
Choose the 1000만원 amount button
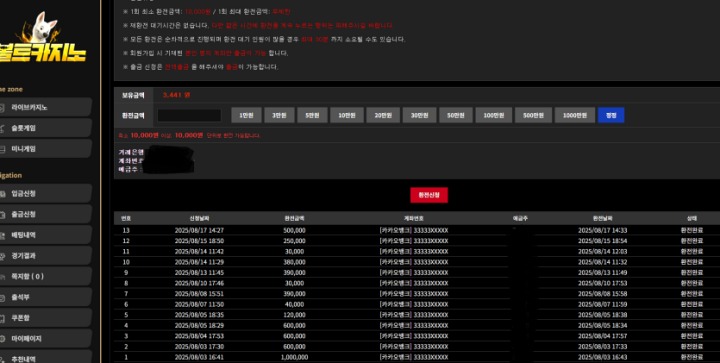(x=575, y=115)
